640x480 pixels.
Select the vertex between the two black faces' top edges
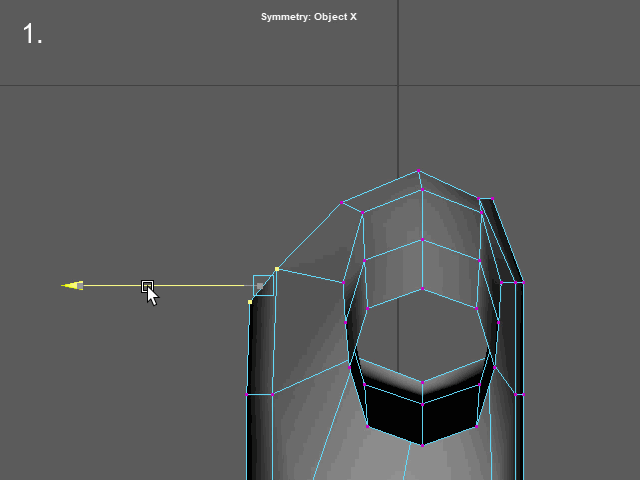[x=422, y=405]
